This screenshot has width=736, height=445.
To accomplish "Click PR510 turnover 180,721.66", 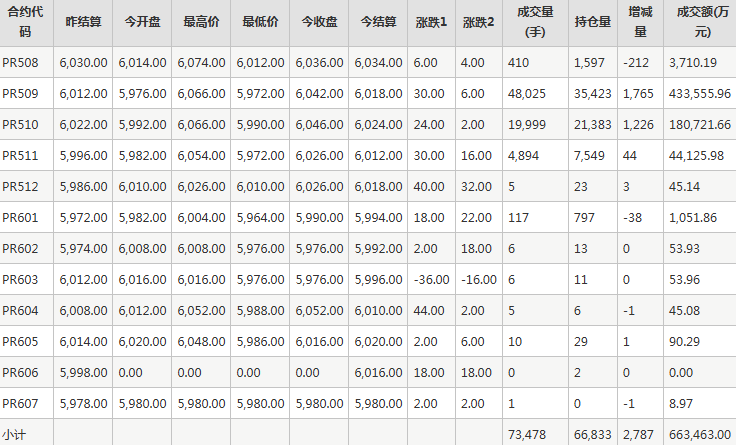I will [700, 124].
